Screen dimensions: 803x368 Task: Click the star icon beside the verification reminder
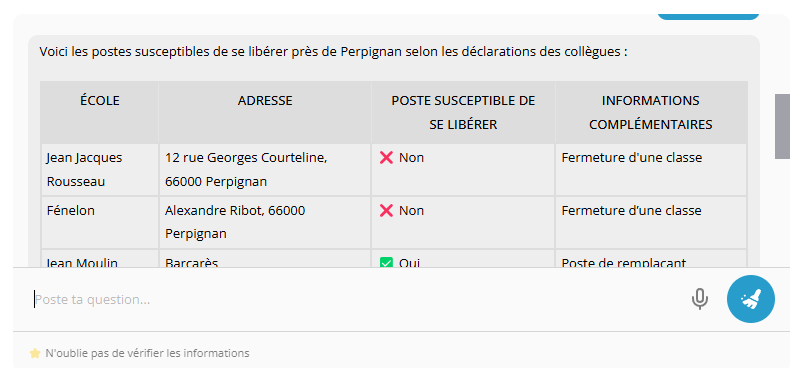35,353
